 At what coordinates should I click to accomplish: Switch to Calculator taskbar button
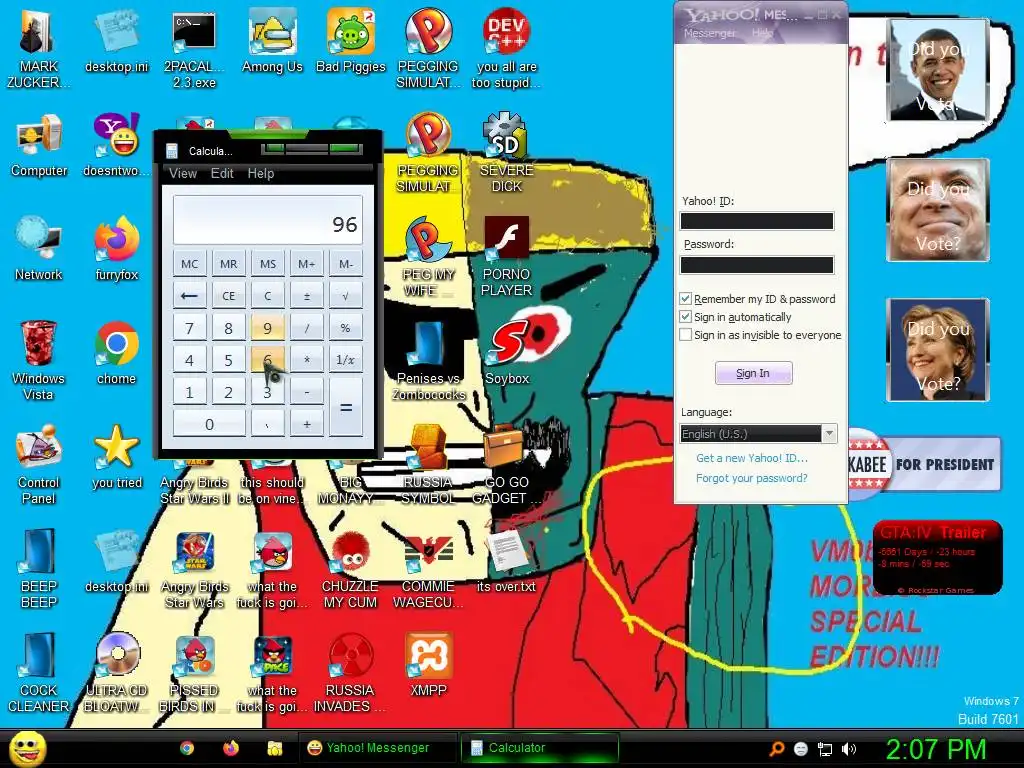539,748
